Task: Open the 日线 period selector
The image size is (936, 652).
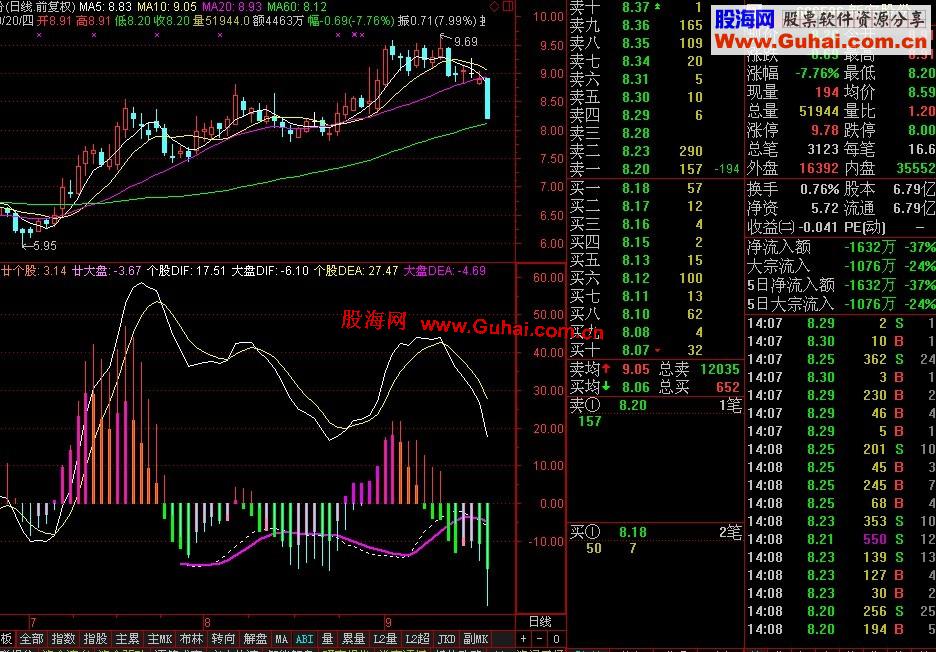Action: tap(540, 622)
